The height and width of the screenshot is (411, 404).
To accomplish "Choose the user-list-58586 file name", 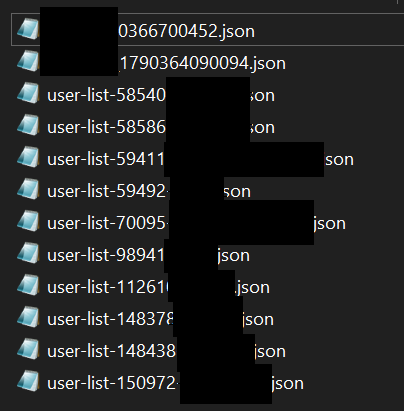I will tap(161, 127).
